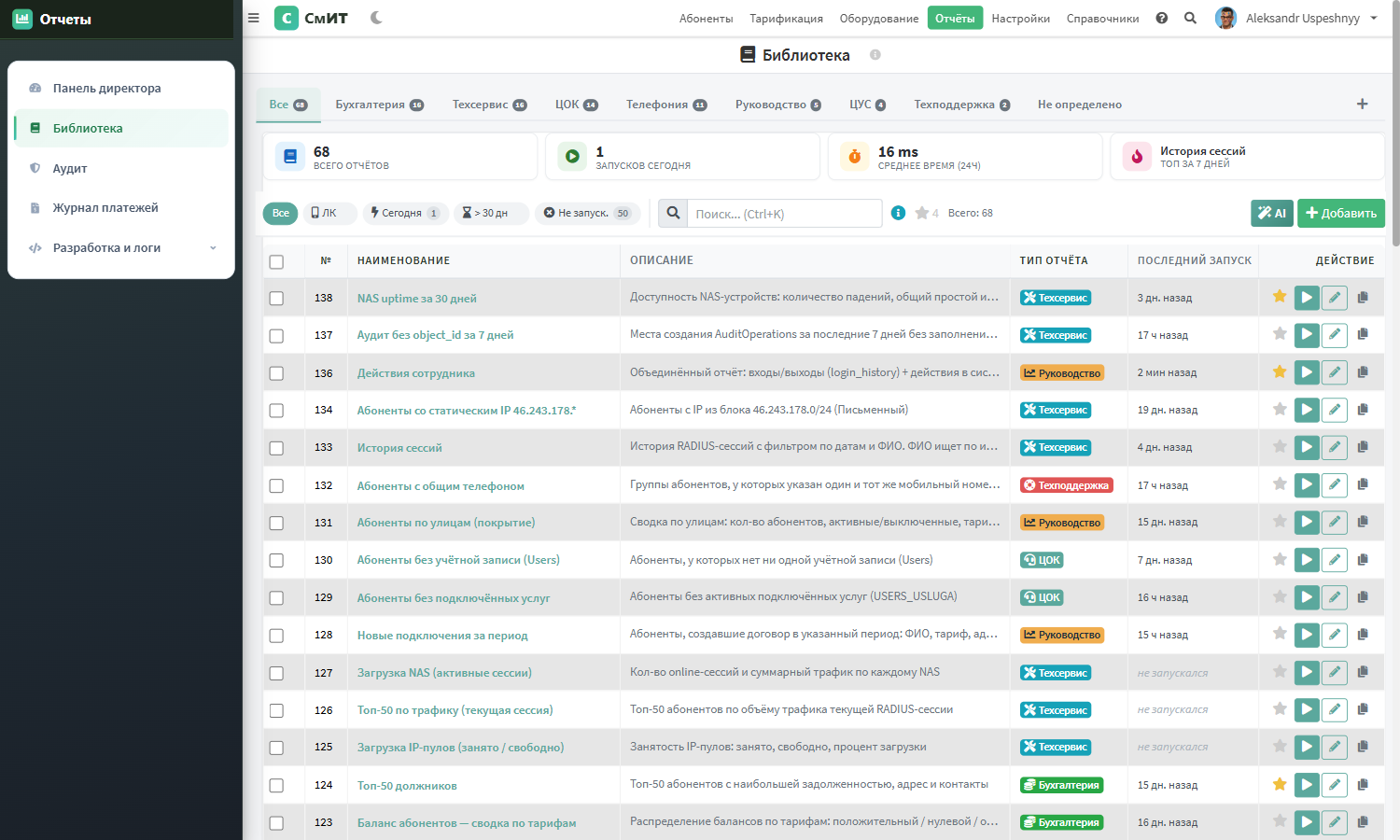Check the box for report 134
The image size is (1400, 840).
[x=276, y=411]
